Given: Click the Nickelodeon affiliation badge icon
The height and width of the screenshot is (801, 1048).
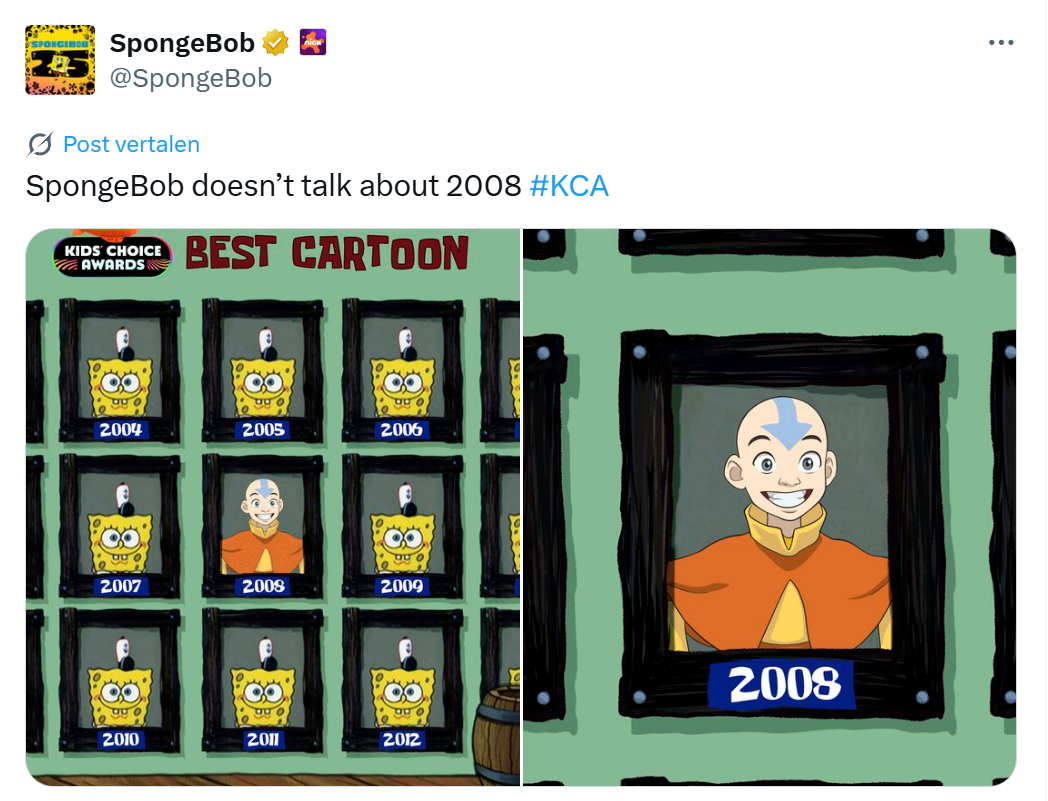Looking at the screenshot, I should (x=313, y=42).
